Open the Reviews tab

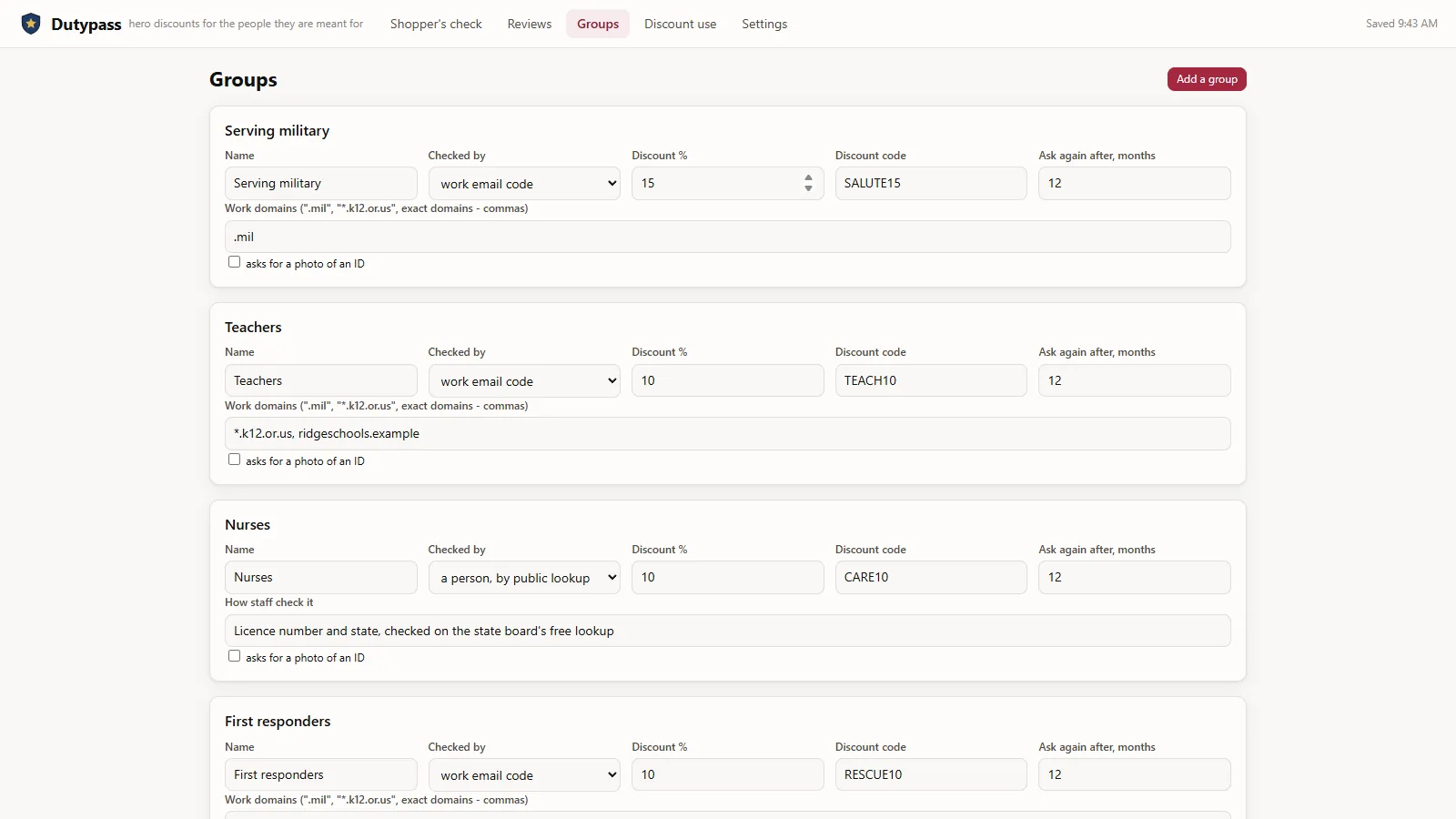(530, 24)
